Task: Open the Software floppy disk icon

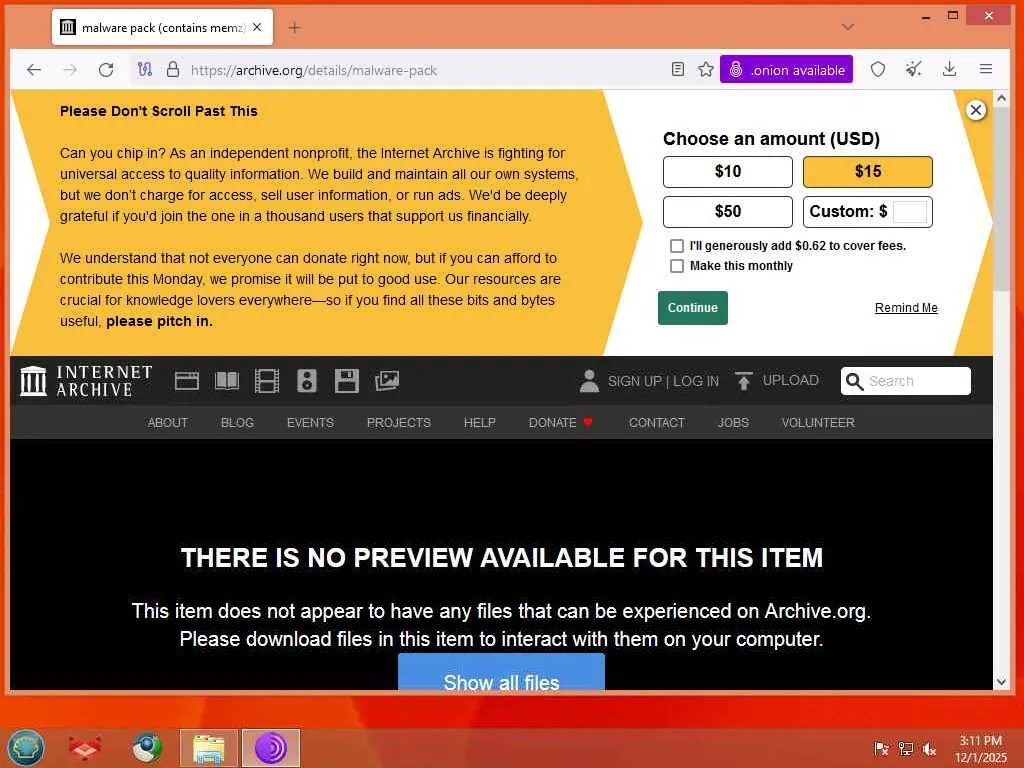Action: pyautogui.click(x=347, y=381)
